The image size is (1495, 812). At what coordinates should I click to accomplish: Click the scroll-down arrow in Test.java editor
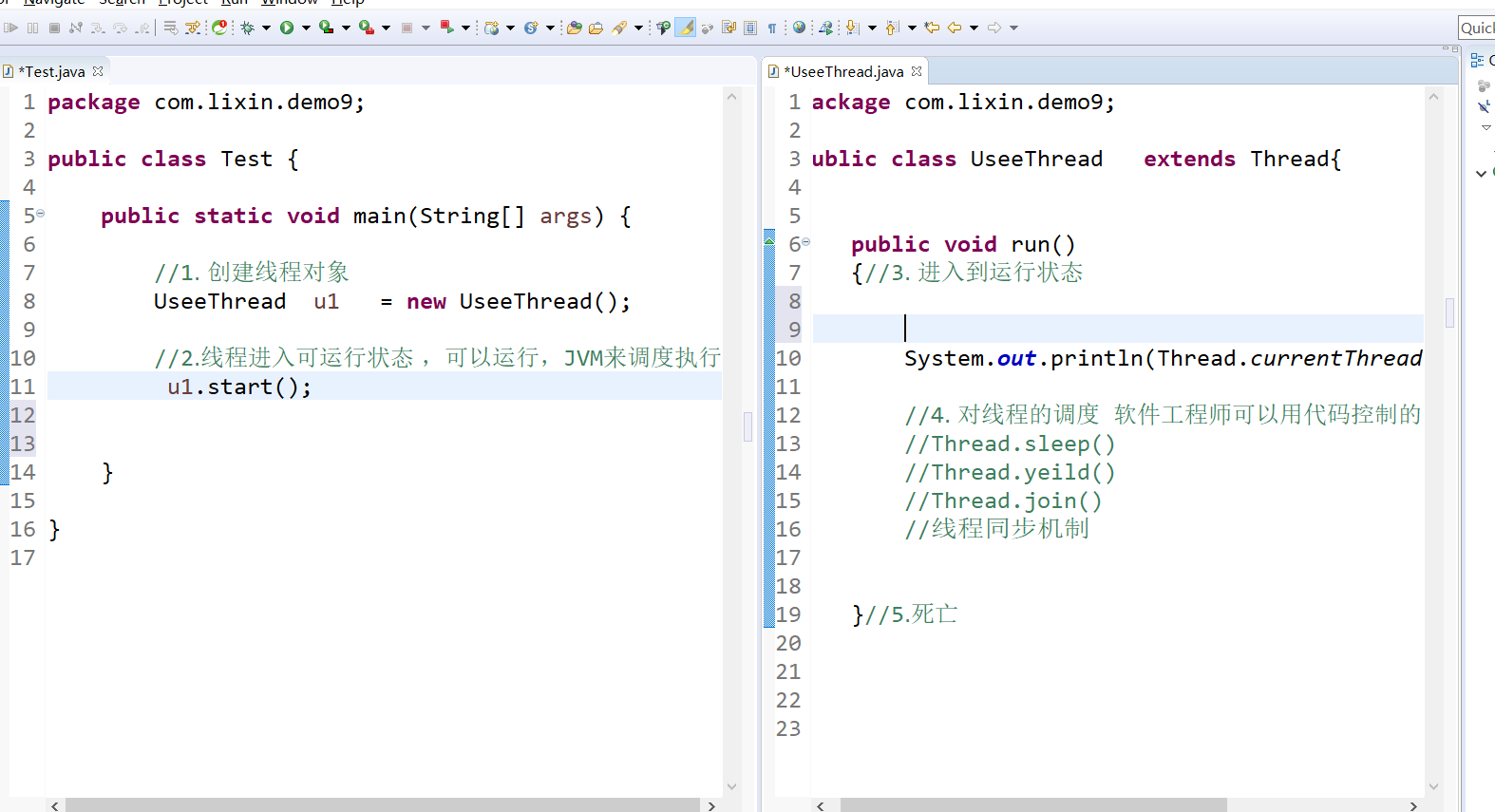point(731,786)
